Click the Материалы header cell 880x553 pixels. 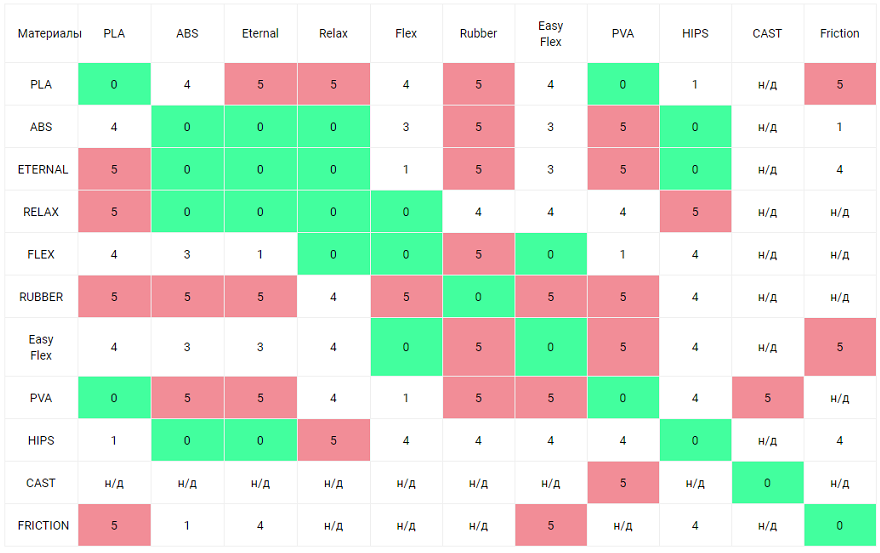point(41,34)
